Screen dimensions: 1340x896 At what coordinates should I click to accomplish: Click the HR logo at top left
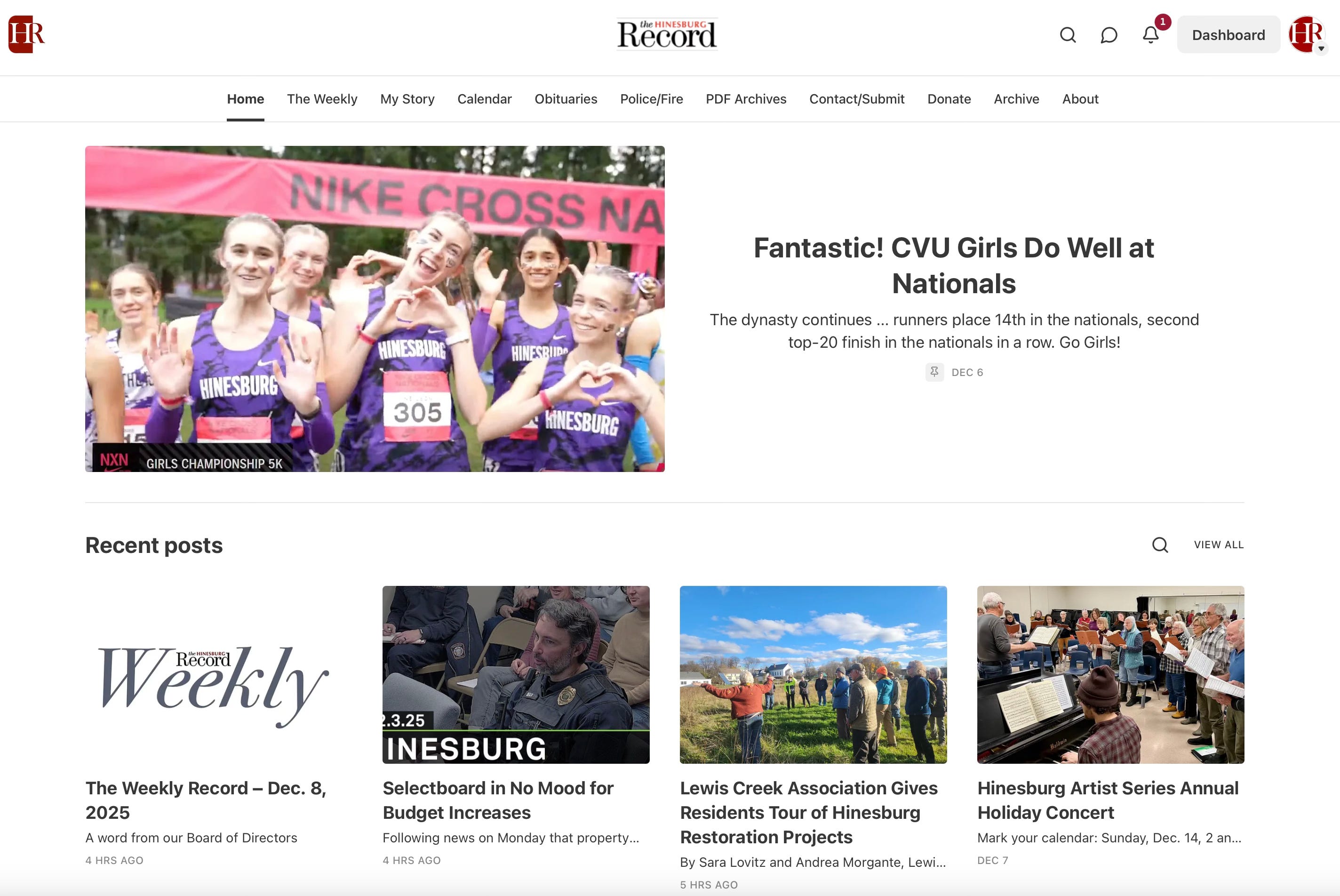tap(26, 34)
